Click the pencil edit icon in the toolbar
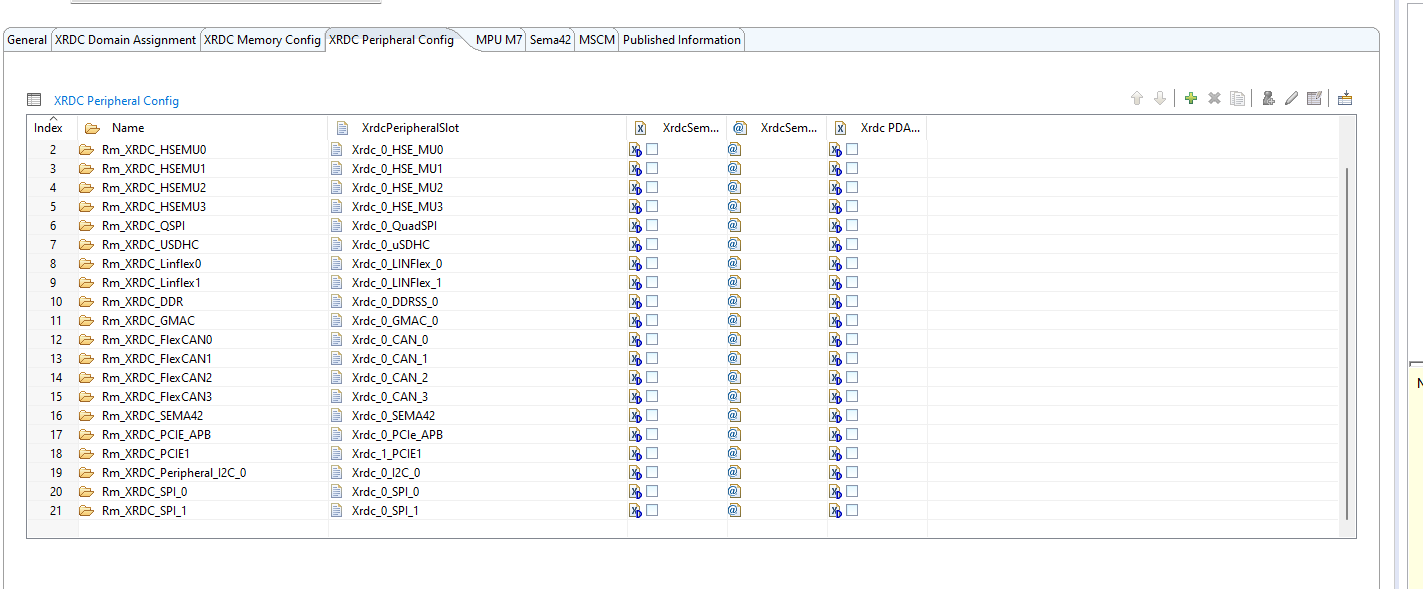This screenshot has height=589, width=1423. tap(1291, 98)
